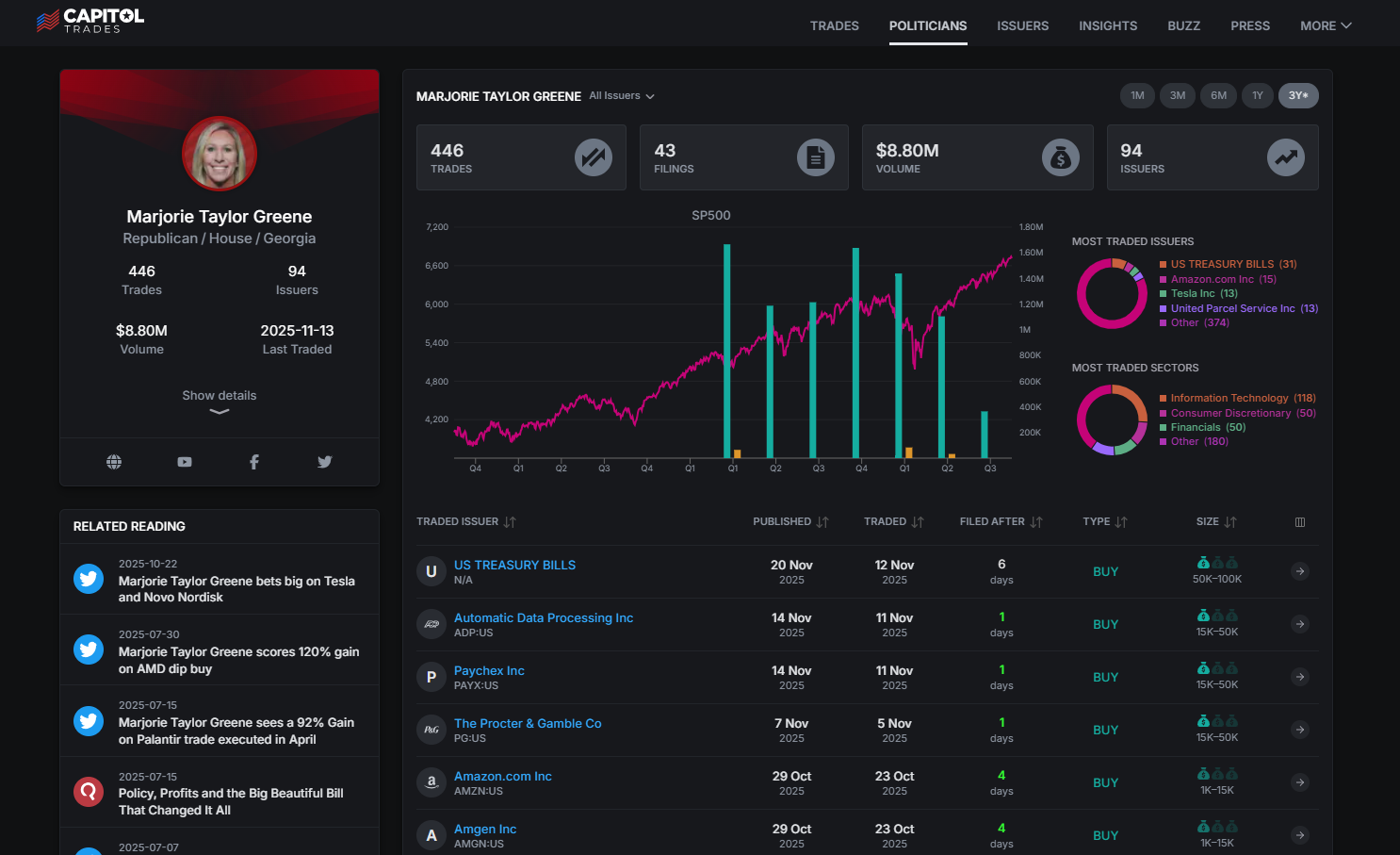Go to the TRADES tab

(x=834, y=25)
